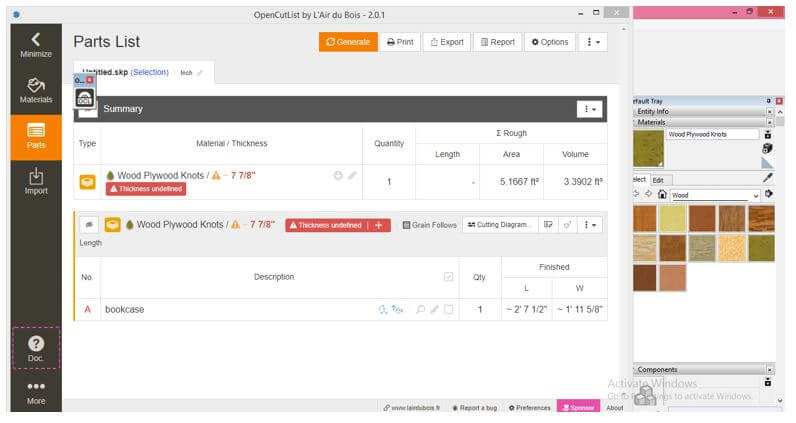Expand the Wood Plywood Knots group three-dot dropdown

[590, 224]
